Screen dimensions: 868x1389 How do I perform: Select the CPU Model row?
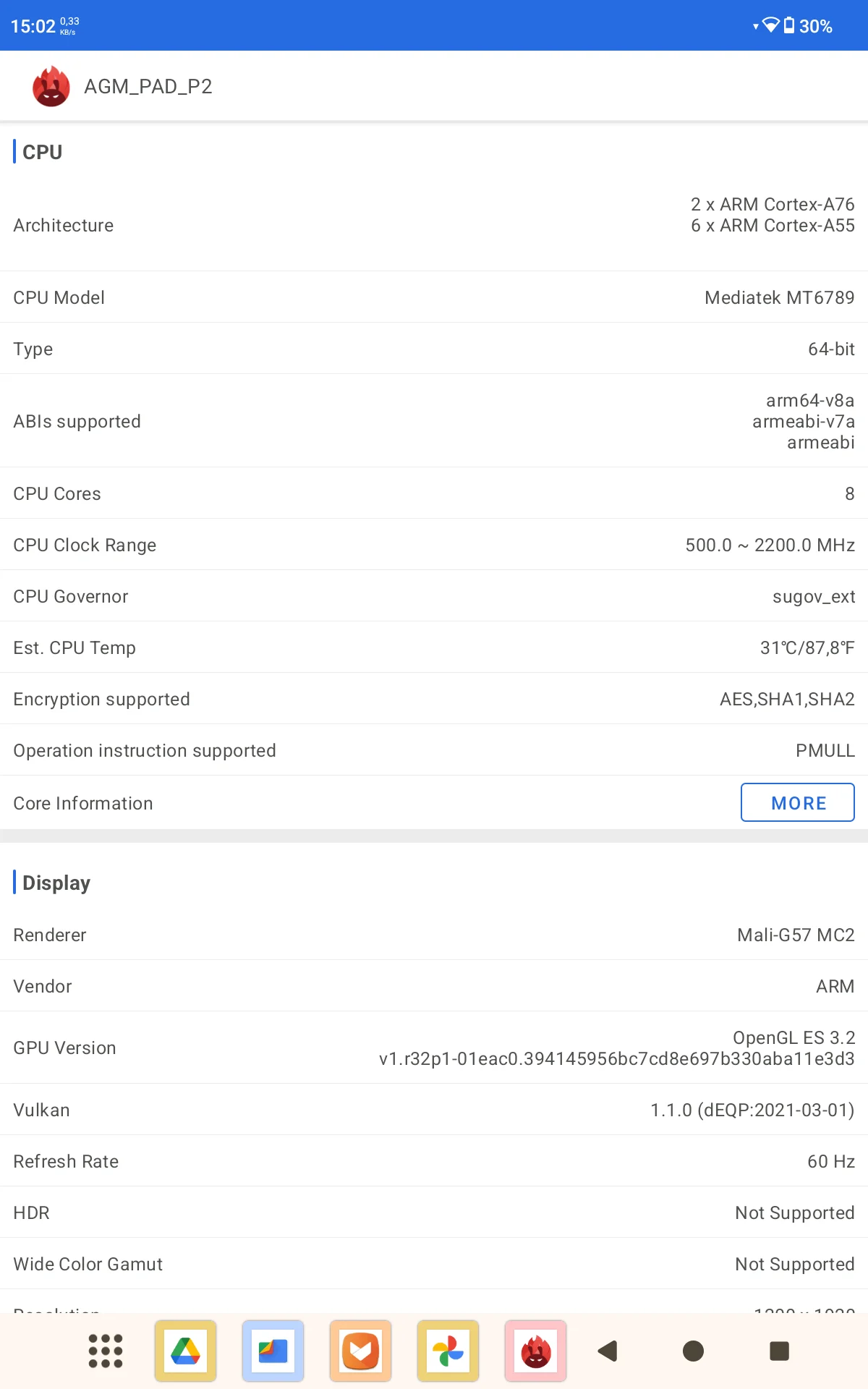pos(434,297)
